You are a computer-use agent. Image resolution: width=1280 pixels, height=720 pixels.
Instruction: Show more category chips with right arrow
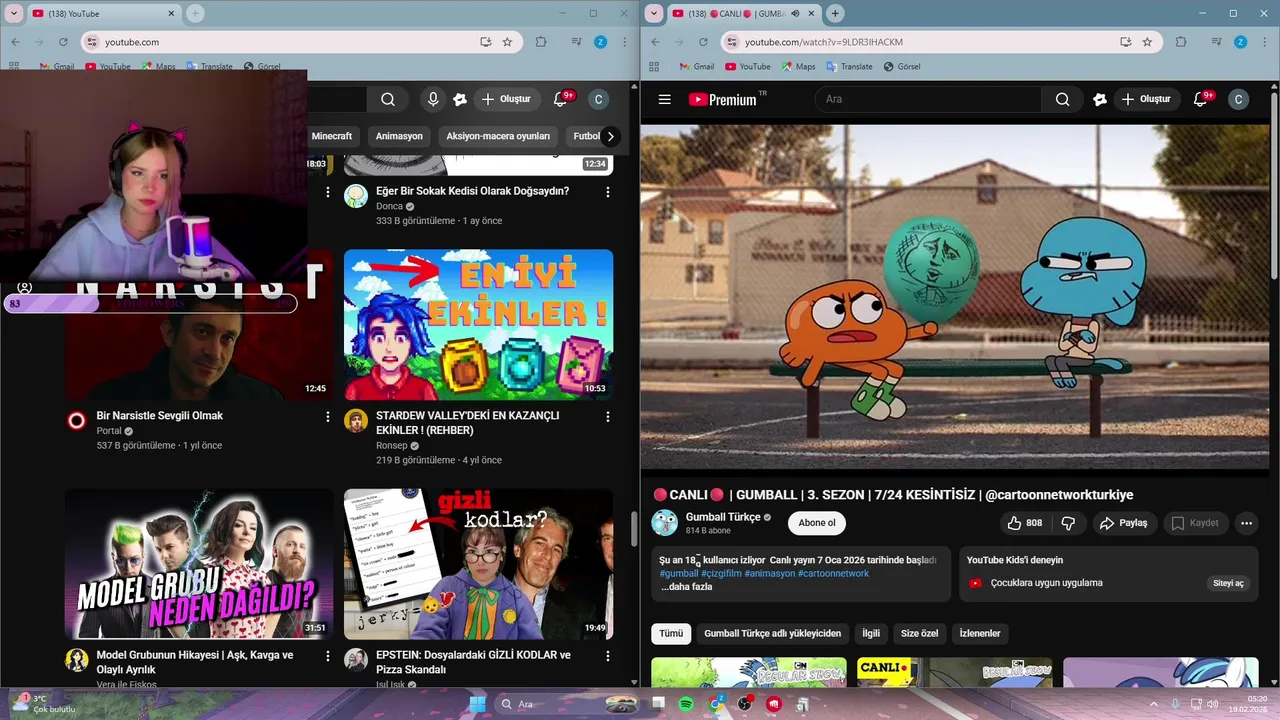pyautogui.click(x=610, y=136)
